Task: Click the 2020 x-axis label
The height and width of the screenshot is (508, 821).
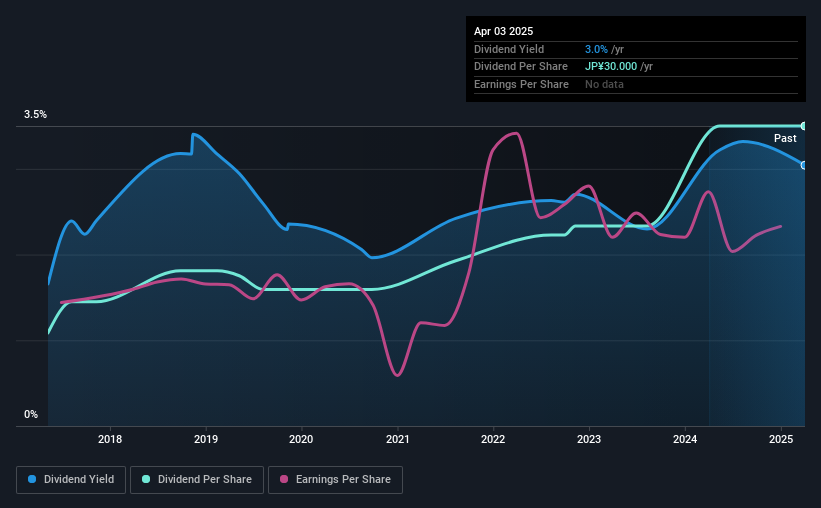Action: [x=301, y=439]
